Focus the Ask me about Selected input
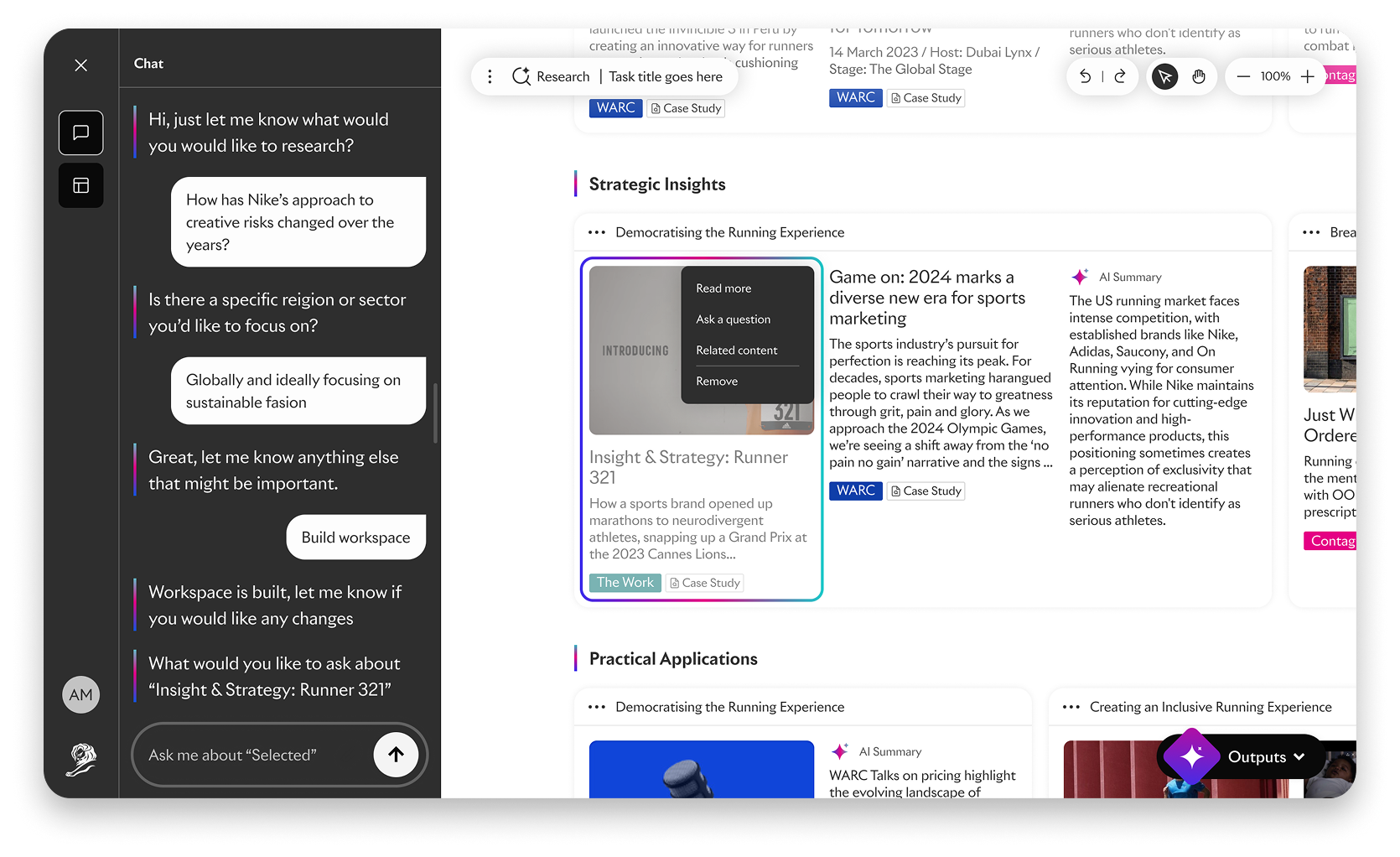 tap(251, 755)
